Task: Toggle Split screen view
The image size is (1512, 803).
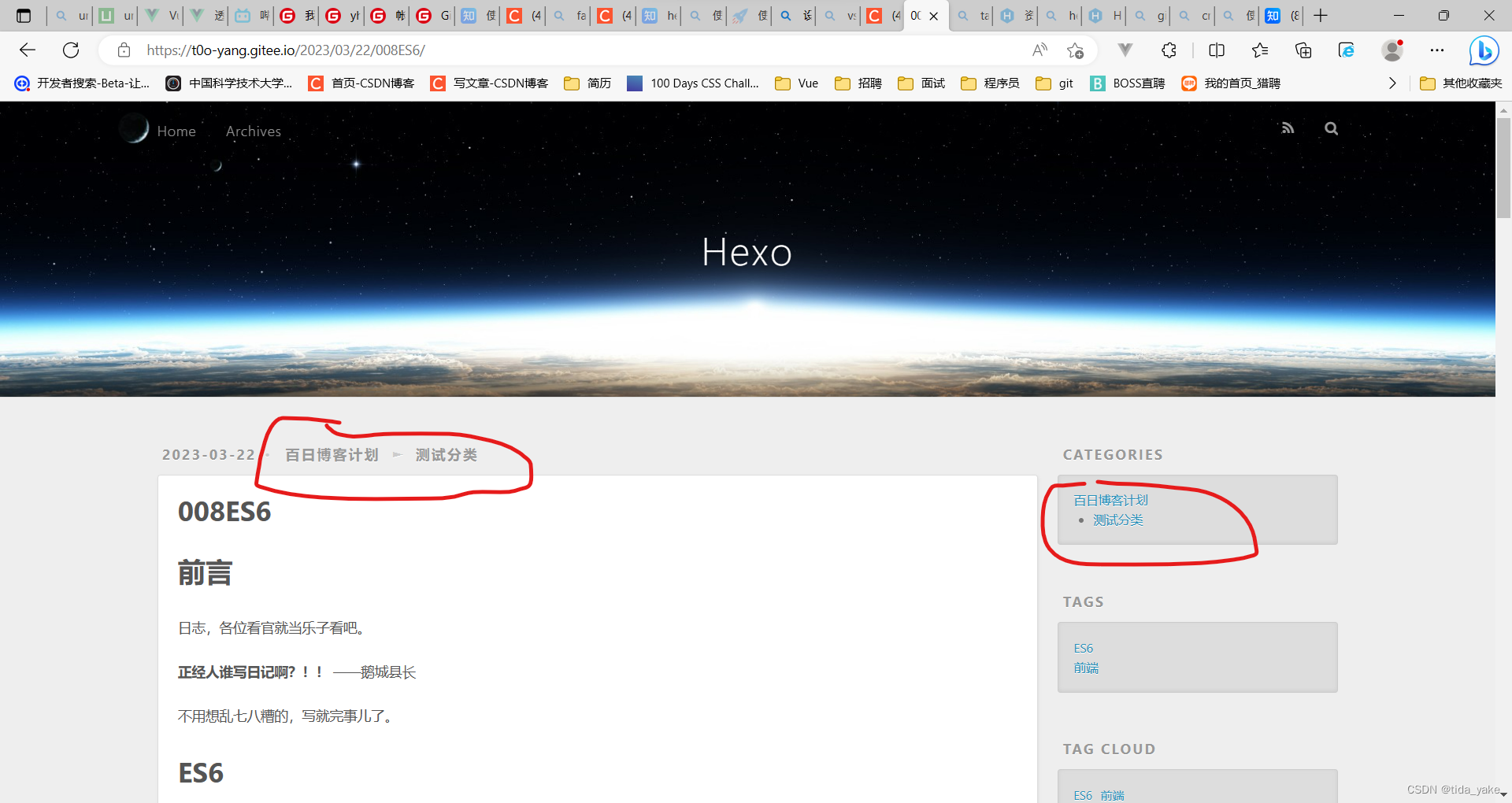Action: (x=1217, y=50)
